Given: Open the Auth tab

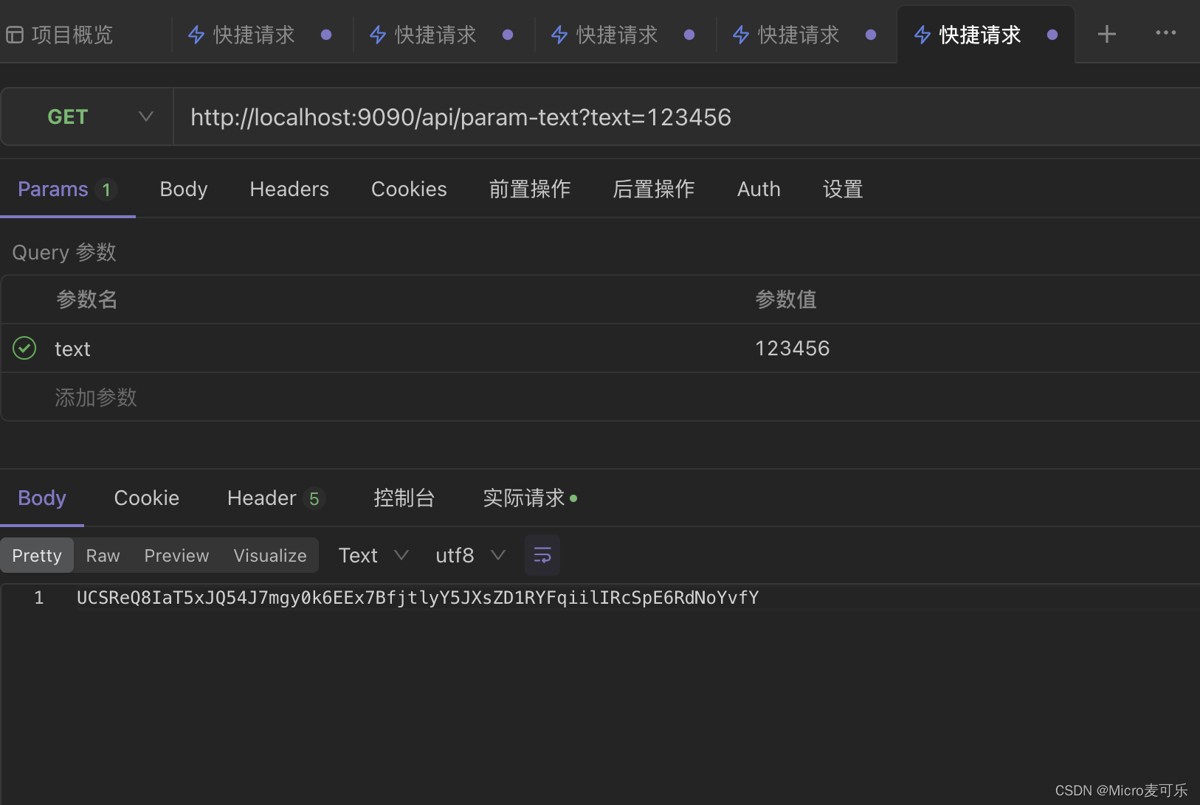Looking at the screenshot, I should 759,189.
